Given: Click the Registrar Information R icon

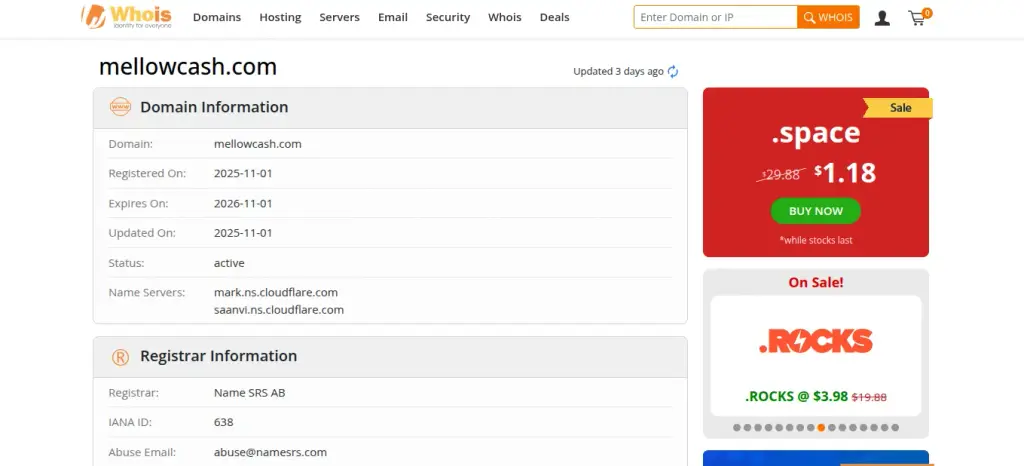Looking at the screenshot, I should (x=120, y=356).
